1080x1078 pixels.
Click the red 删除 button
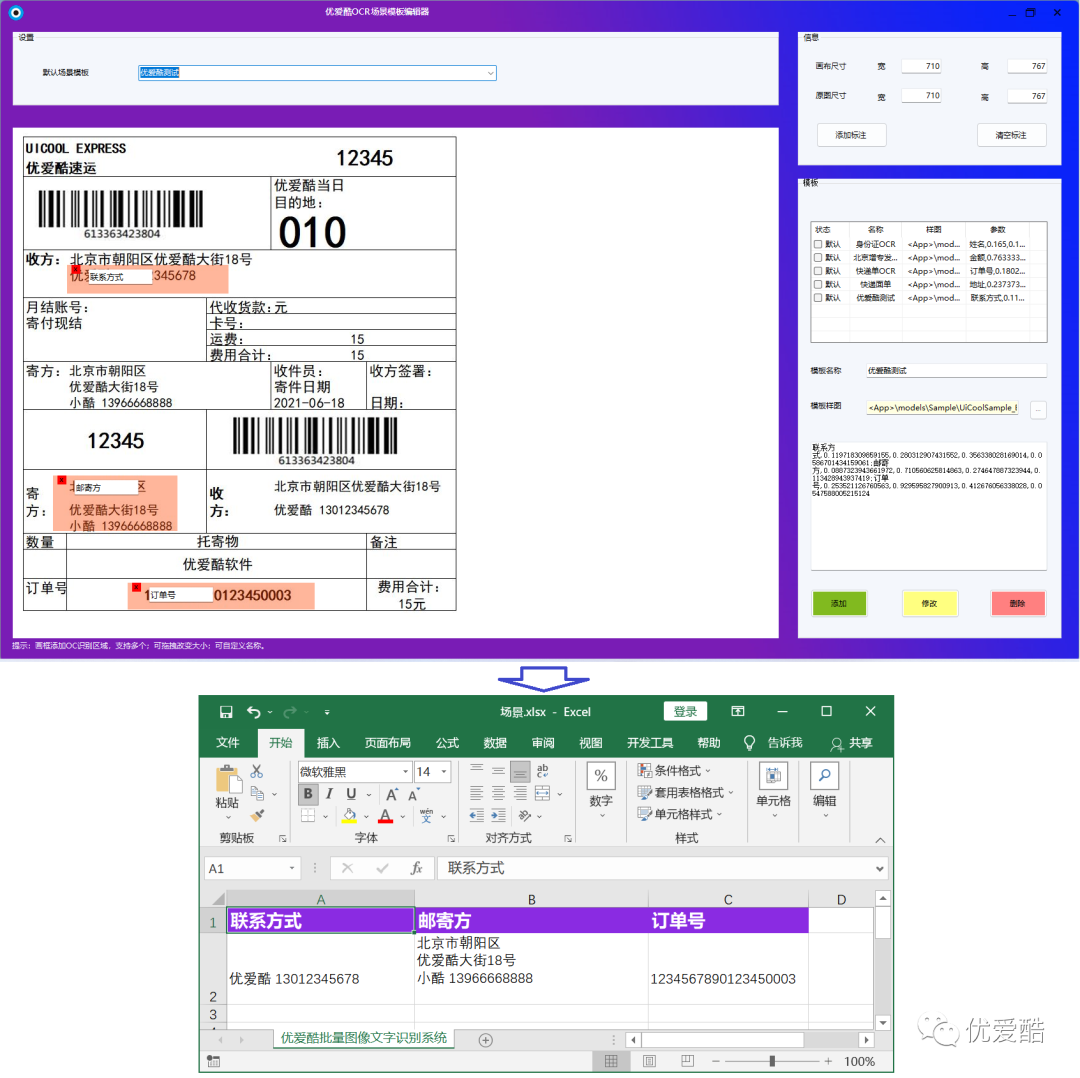[1018, 603]
